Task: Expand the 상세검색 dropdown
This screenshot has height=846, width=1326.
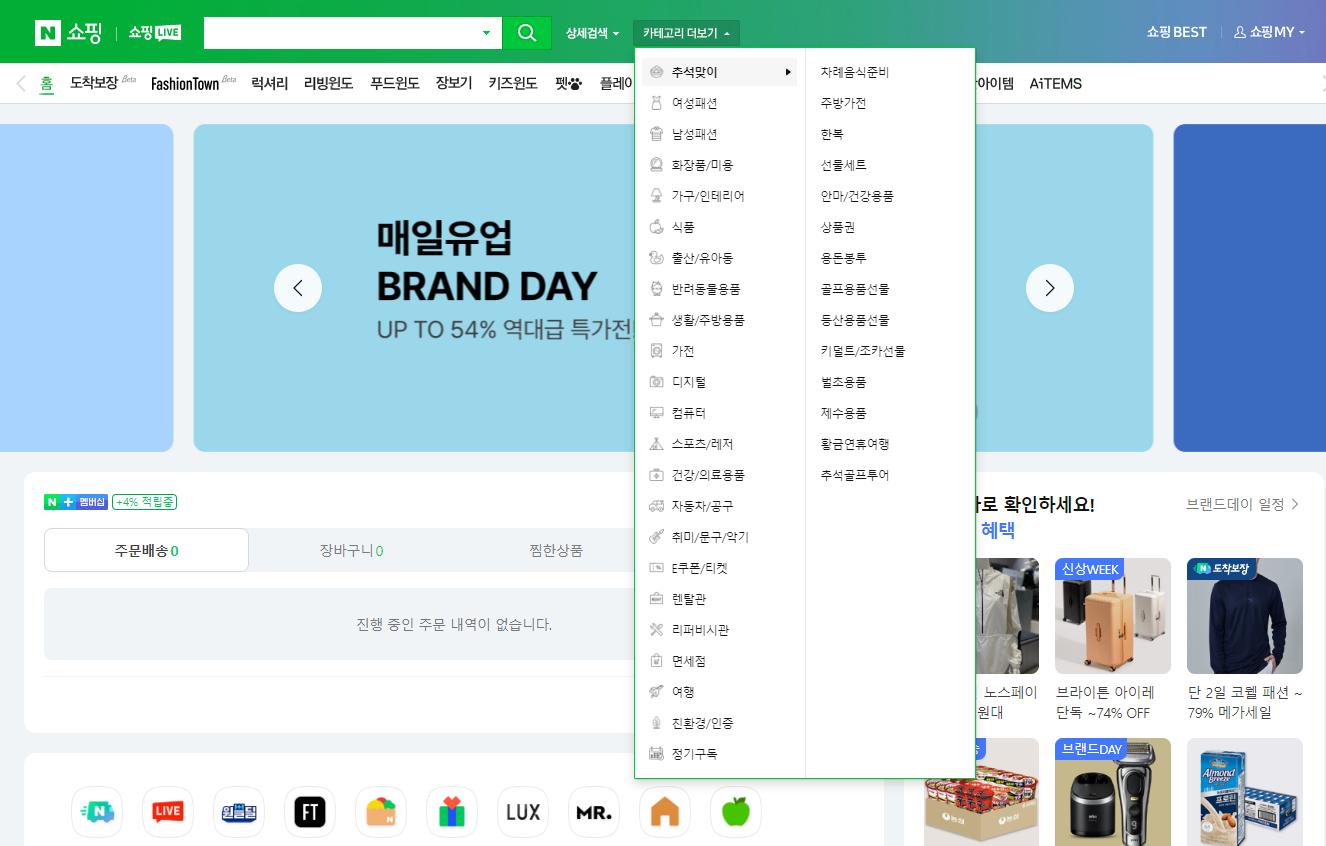Action: 592,33
